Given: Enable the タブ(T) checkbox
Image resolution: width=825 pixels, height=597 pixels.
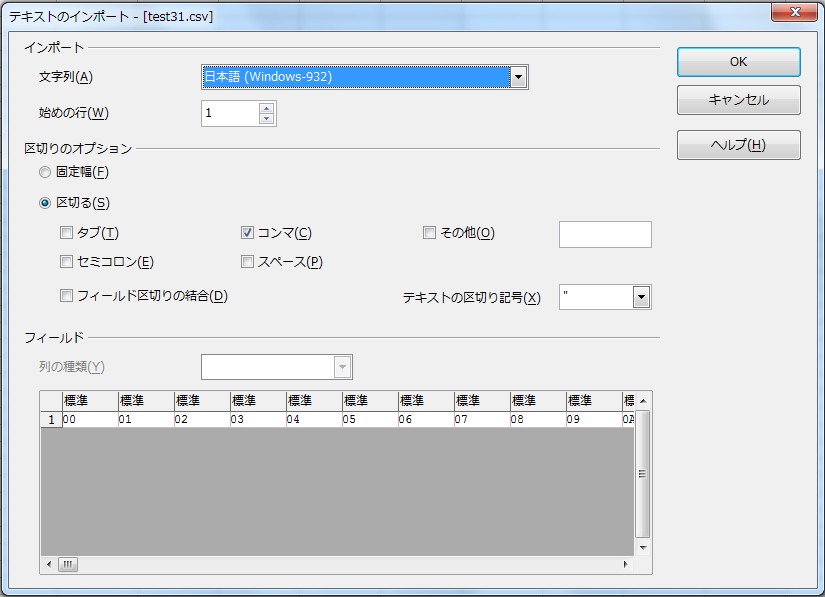Looking at the screenshot, I should pos(66,232).
